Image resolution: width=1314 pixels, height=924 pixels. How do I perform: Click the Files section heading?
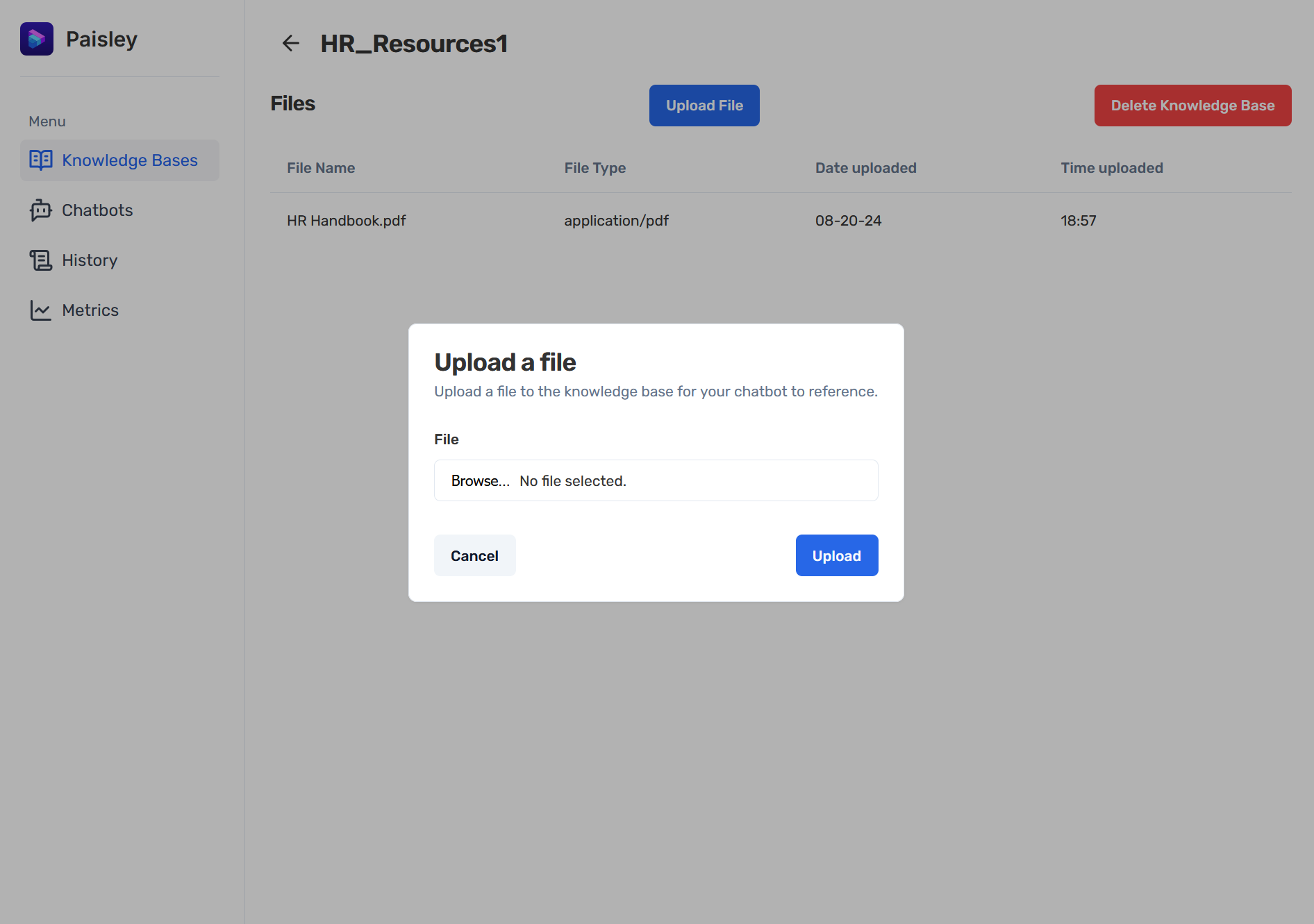[292, 103]
